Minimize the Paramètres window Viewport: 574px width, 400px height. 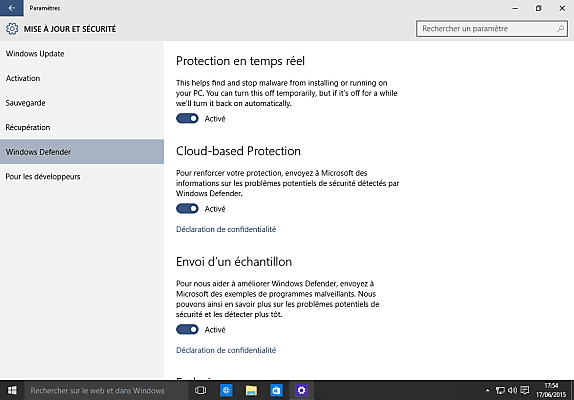(515, 8)
